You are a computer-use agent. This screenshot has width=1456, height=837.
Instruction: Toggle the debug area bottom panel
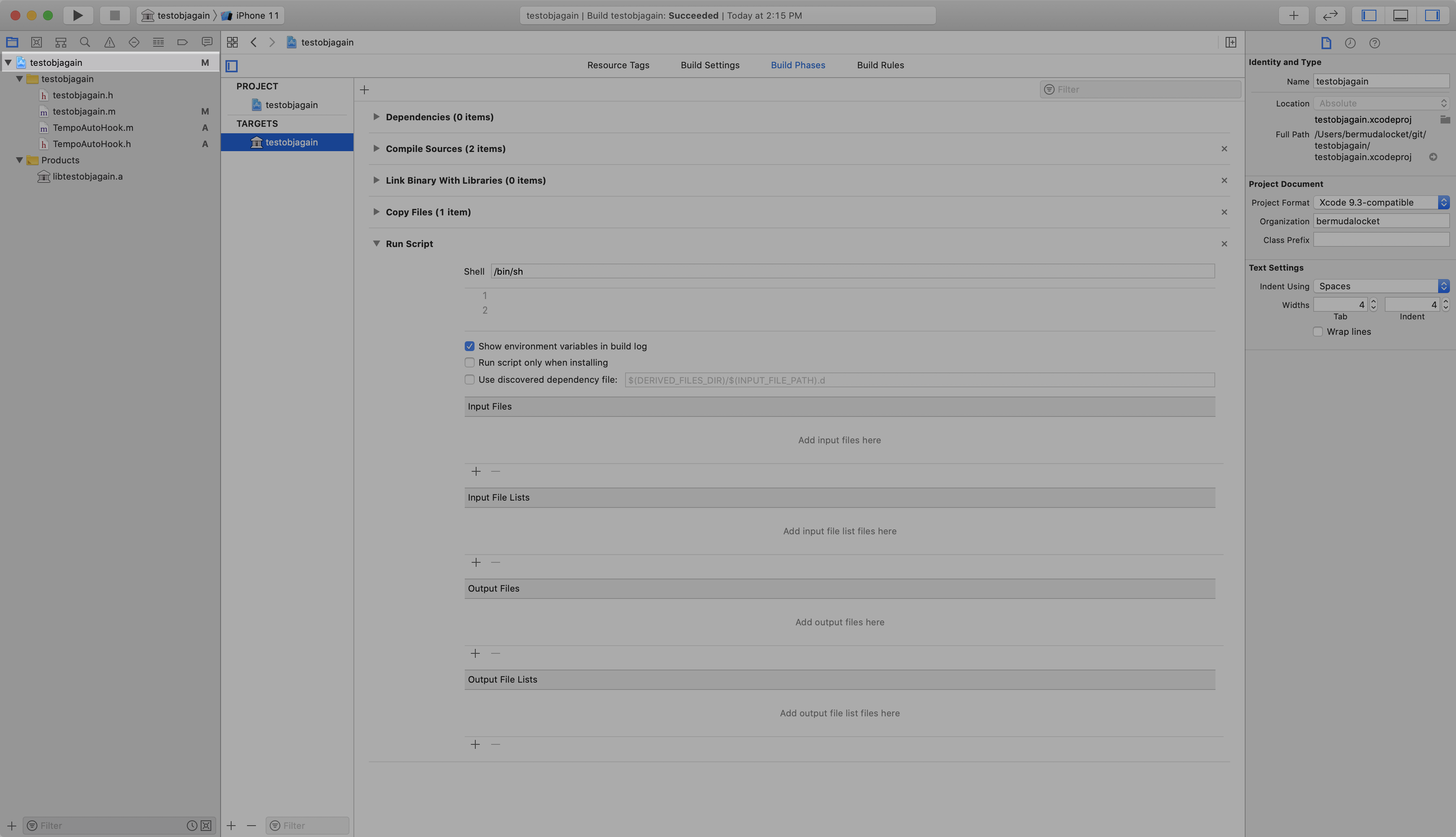(1400, 15)
